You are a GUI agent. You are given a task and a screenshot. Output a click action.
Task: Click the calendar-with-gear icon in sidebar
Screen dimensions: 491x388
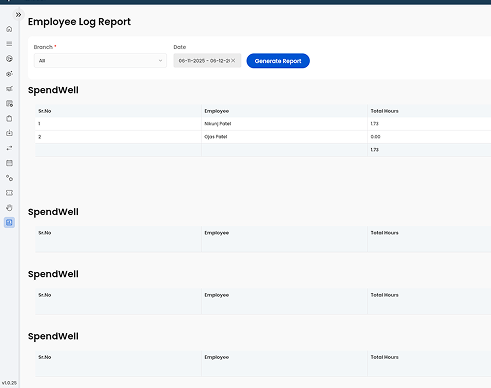9,103
